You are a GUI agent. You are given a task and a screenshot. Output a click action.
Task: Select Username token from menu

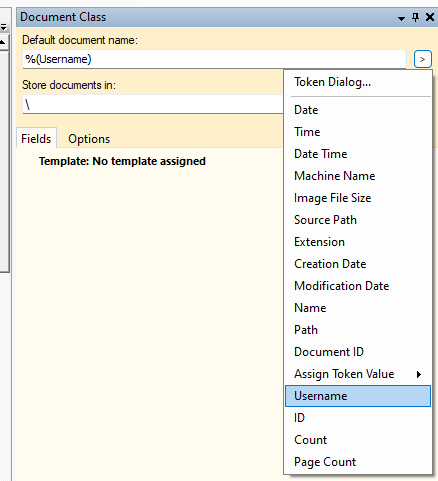(x=358, y=396)
